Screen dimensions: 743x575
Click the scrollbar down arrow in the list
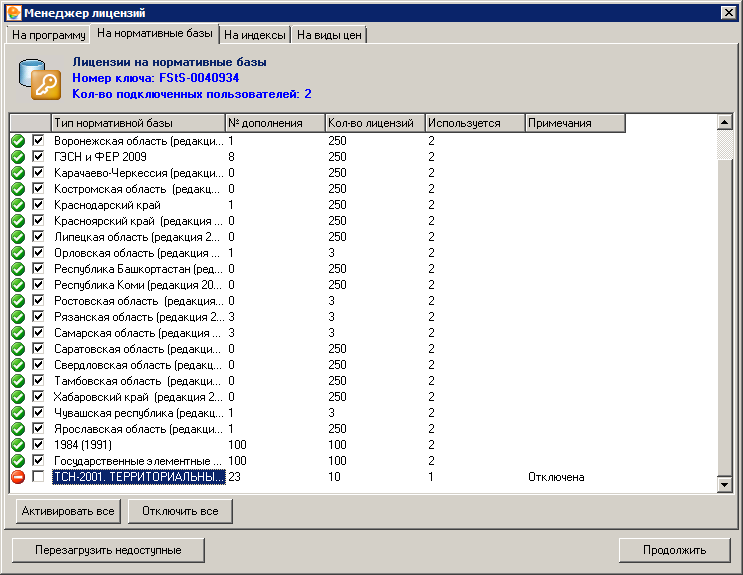click(x=726, y=484)
